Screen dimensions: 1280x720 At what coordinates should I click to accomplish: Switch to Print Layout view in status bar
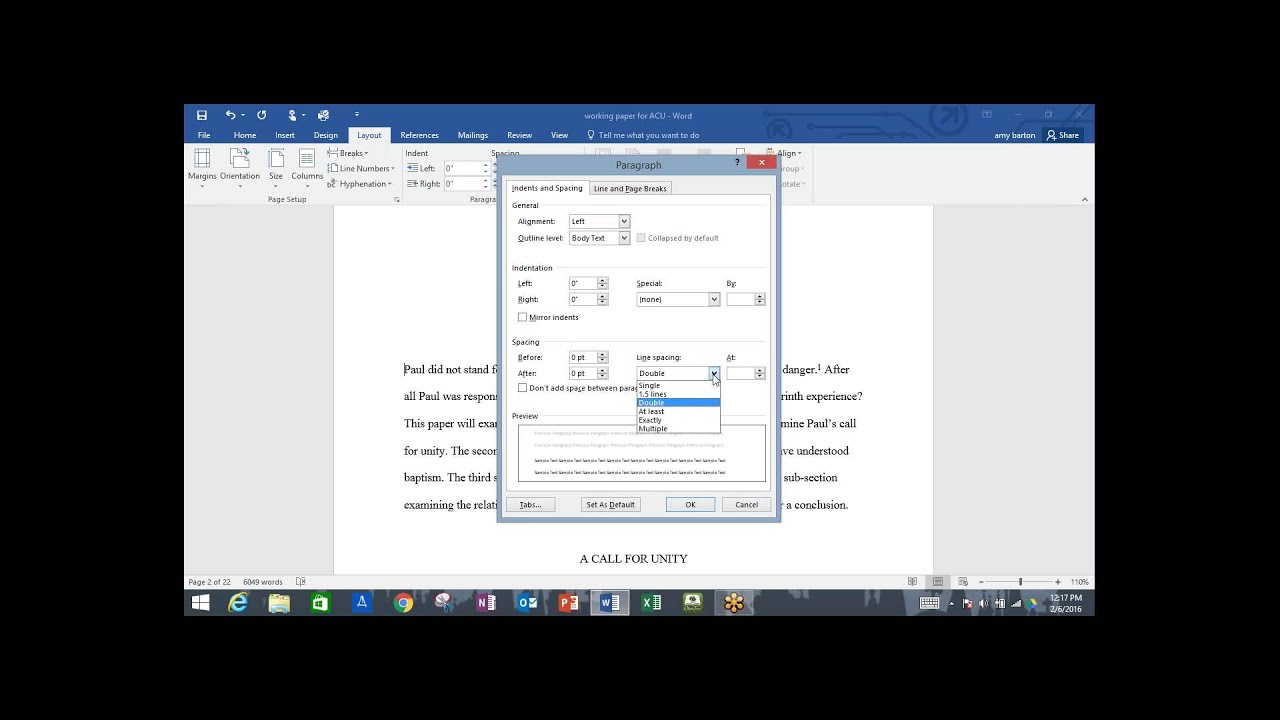[x=938, y=582]
